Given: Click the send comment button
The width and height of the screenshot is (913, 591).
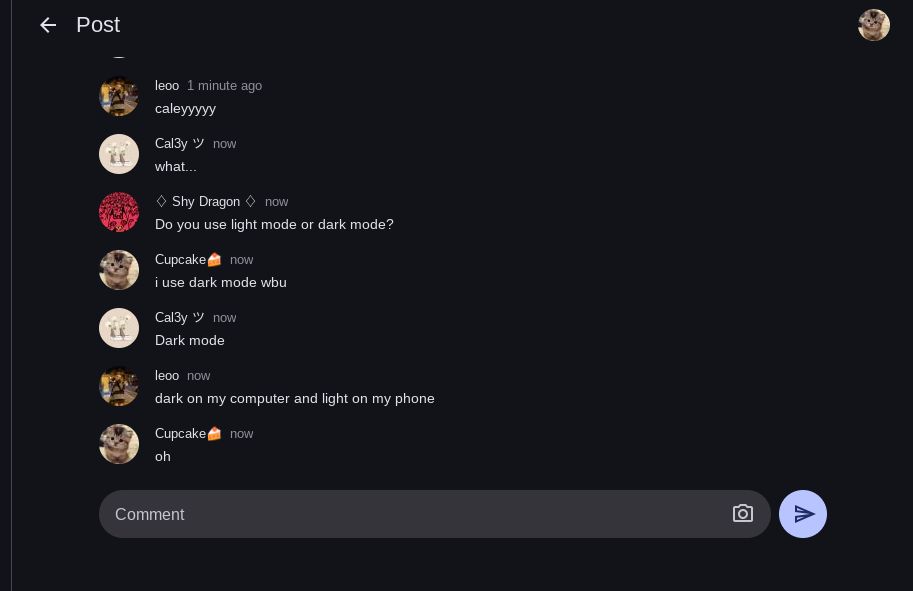Looking at the screenshot, I should (803, 514).
